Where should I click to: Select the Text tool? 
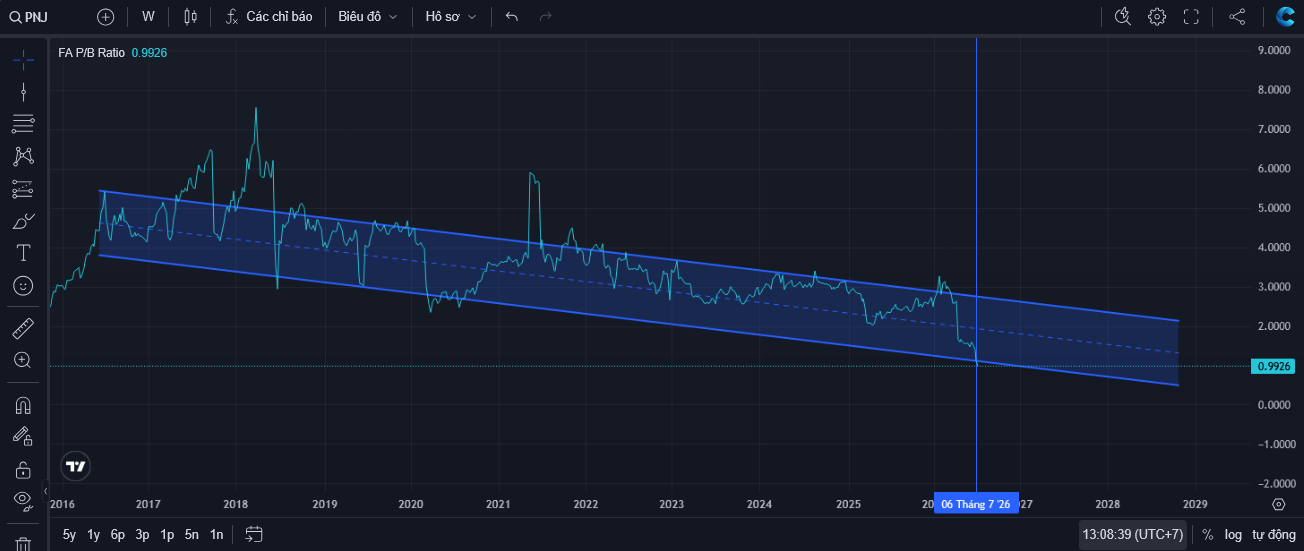[23, 253]
